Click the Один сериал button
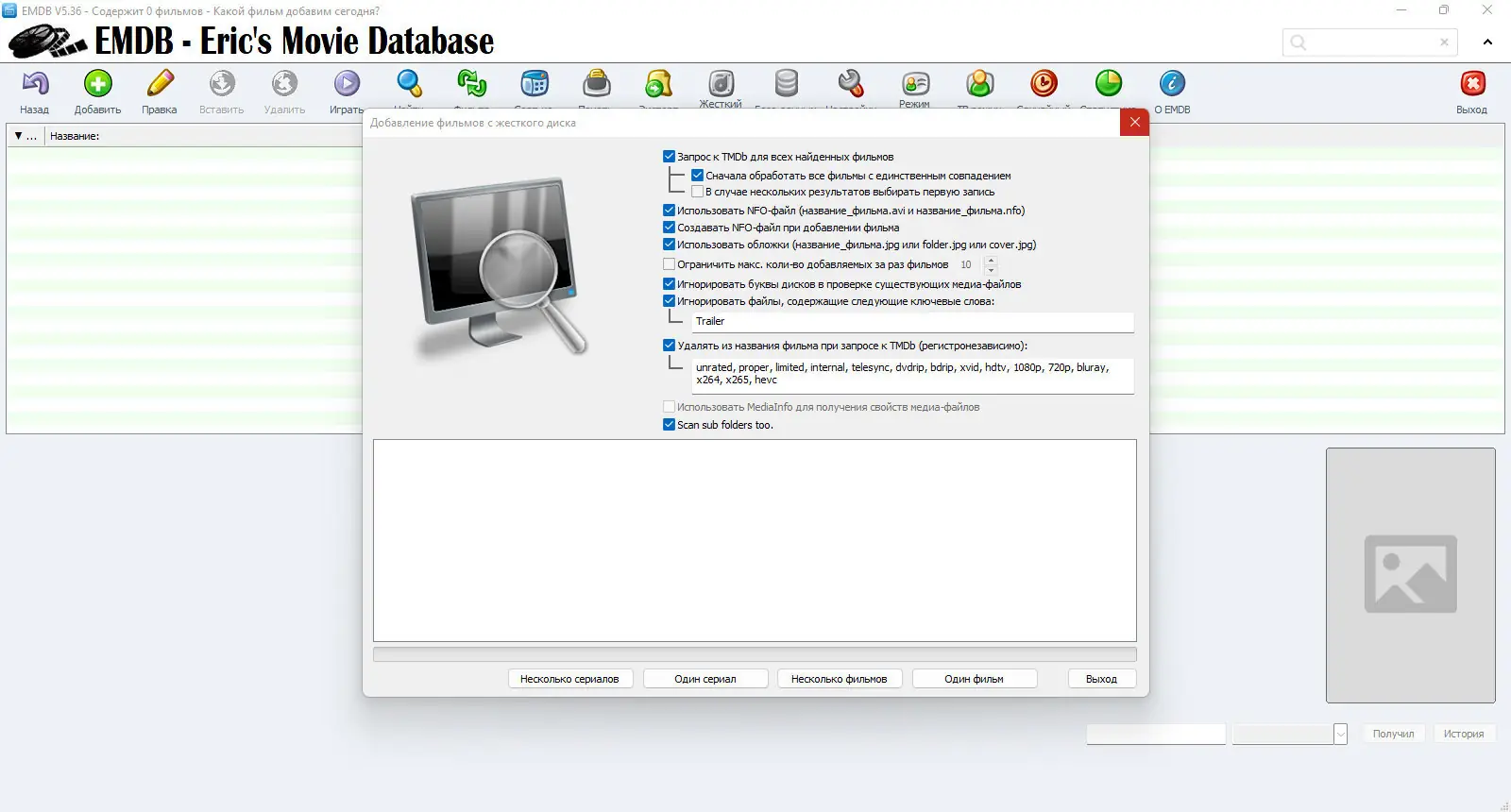Image resolution: width=1511 pixels, height=812 pixels. tap(705, 679)
